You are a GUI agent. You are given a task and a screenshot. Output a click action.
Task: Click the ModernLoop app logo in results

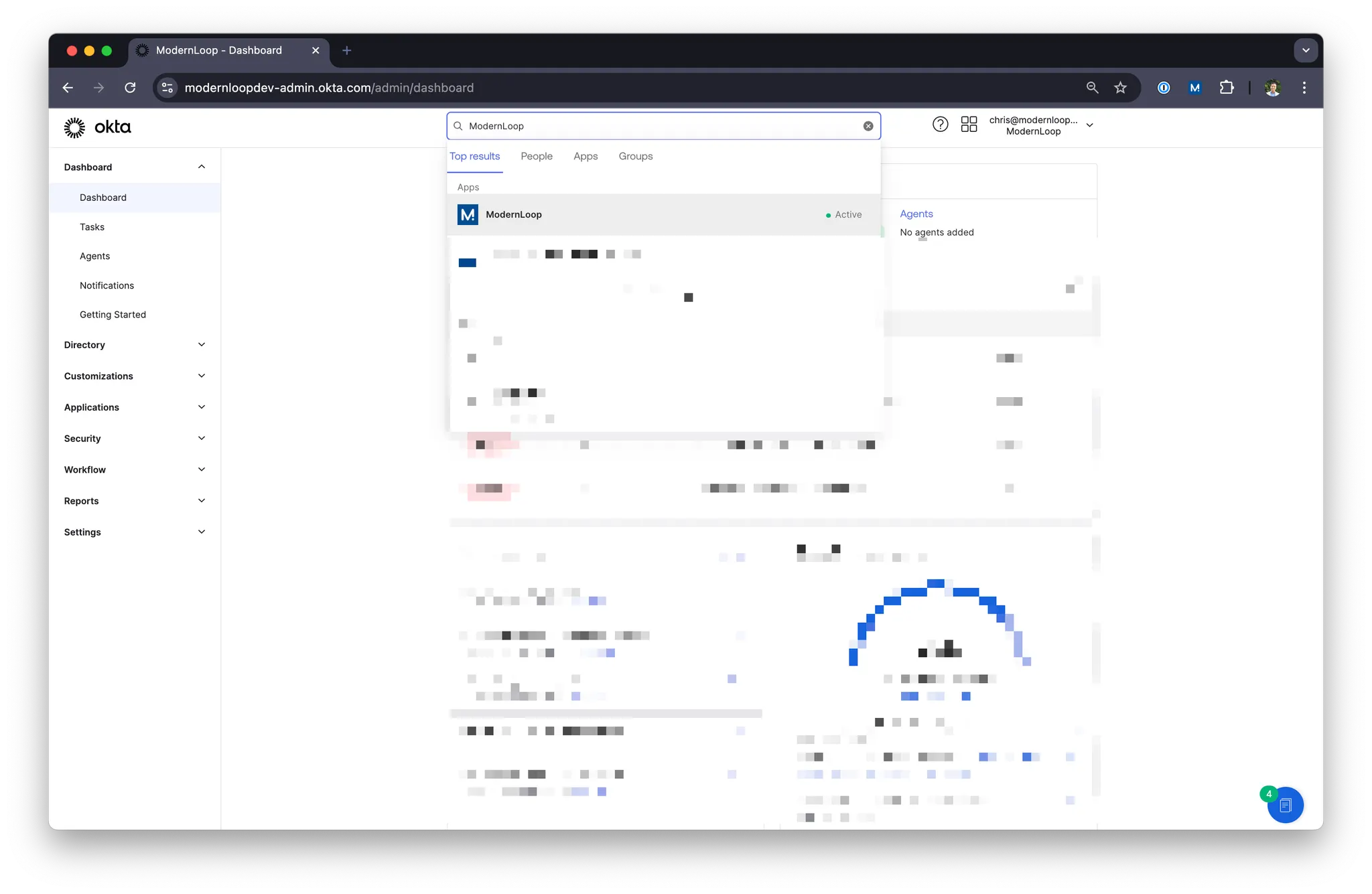(468, 215)
